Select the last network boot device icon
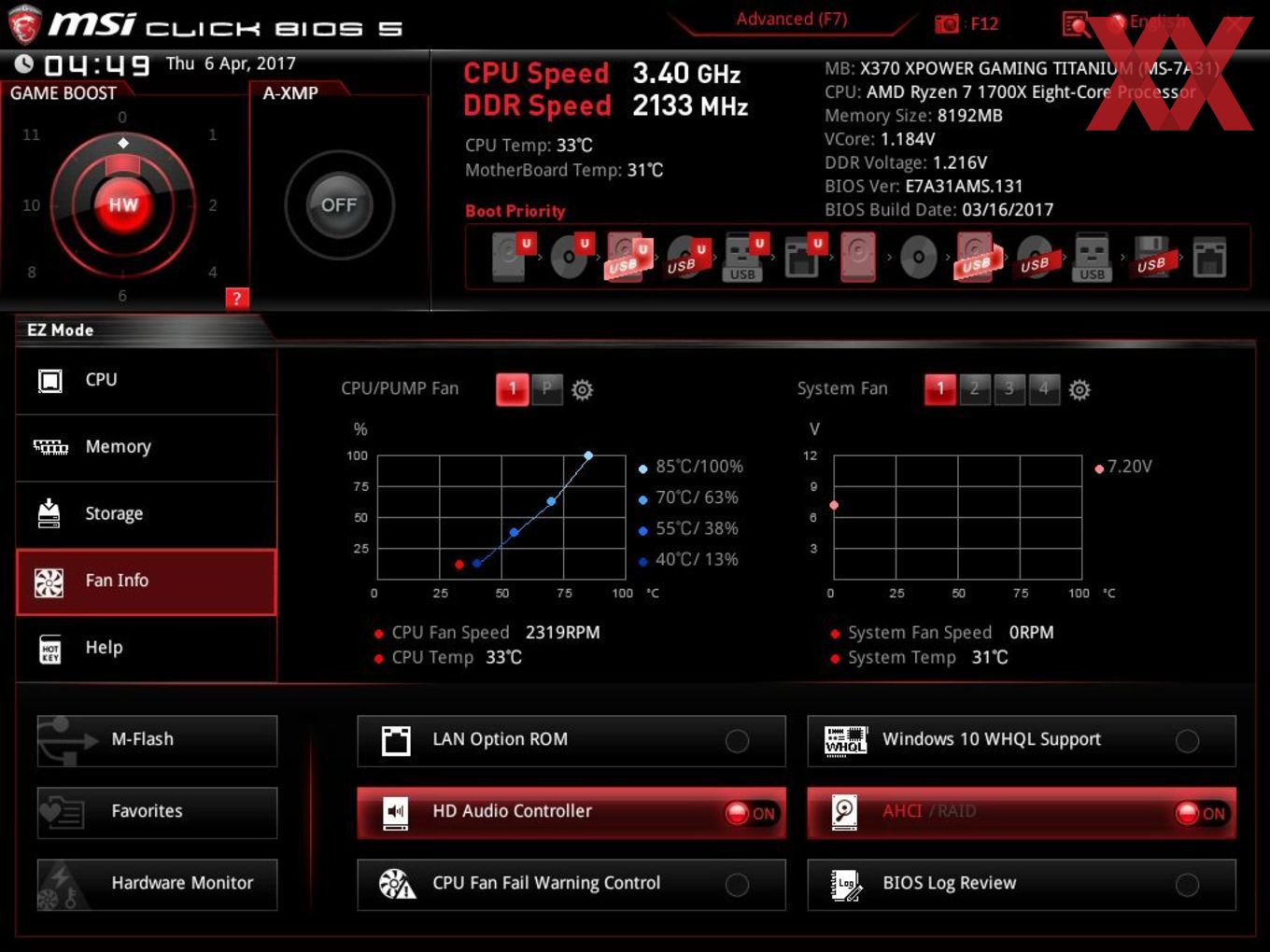 pos(1209,258)
